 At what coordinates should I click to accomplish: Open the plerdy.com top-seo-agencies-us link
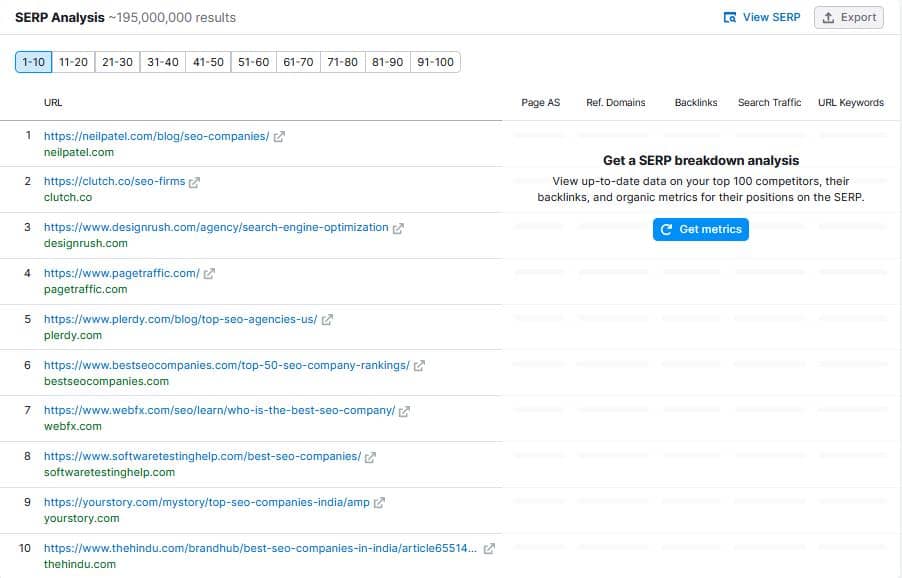point(181,319)
